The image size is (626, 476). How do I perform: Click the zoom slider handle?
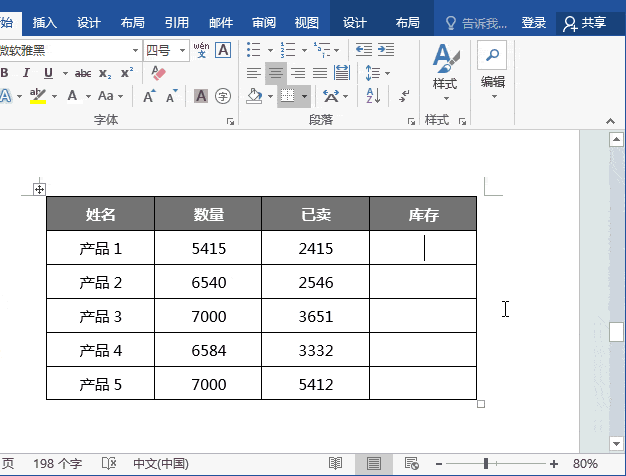pos(486,464)
